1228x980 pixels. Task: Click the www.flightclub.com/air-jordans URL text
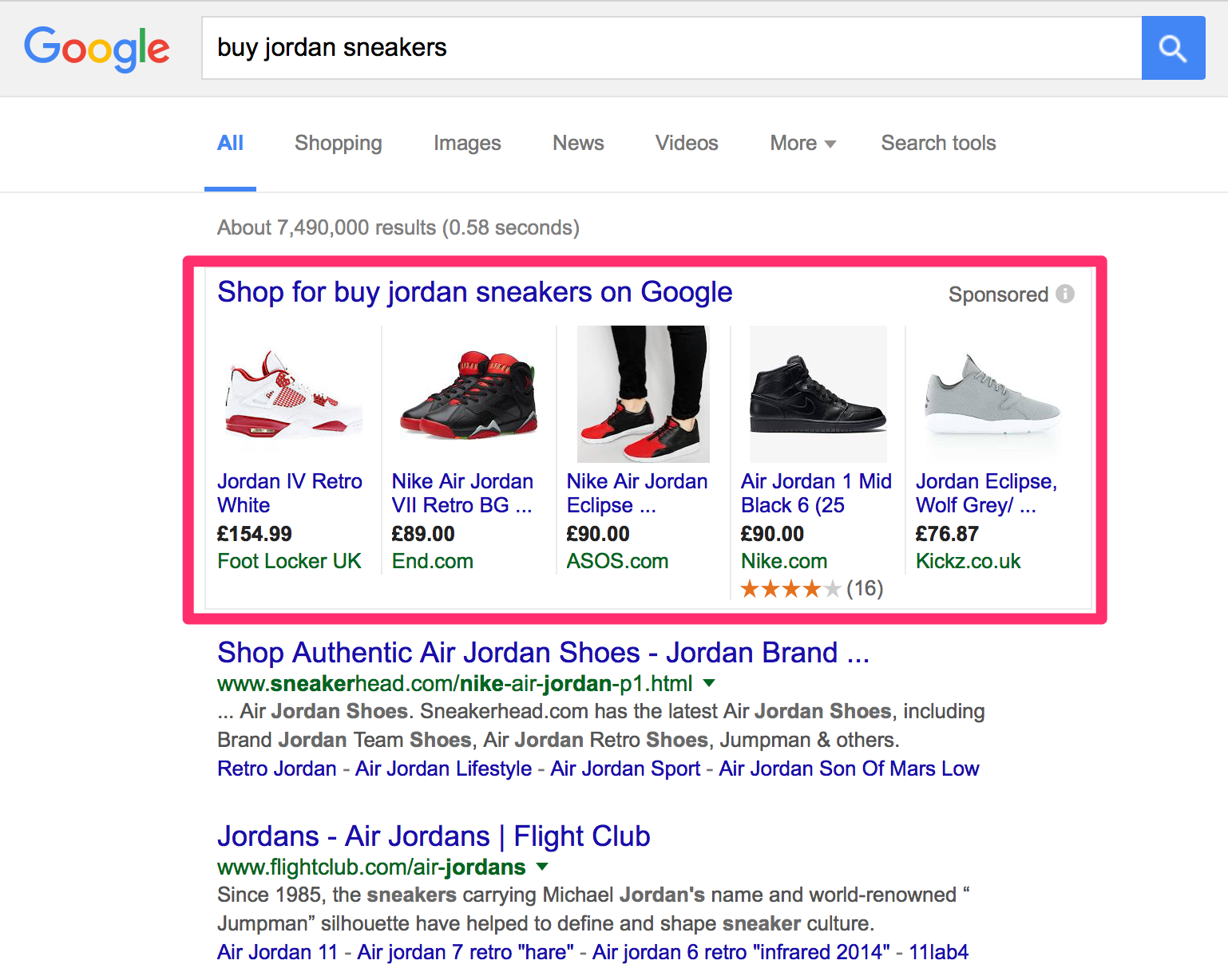coord(371,867)
